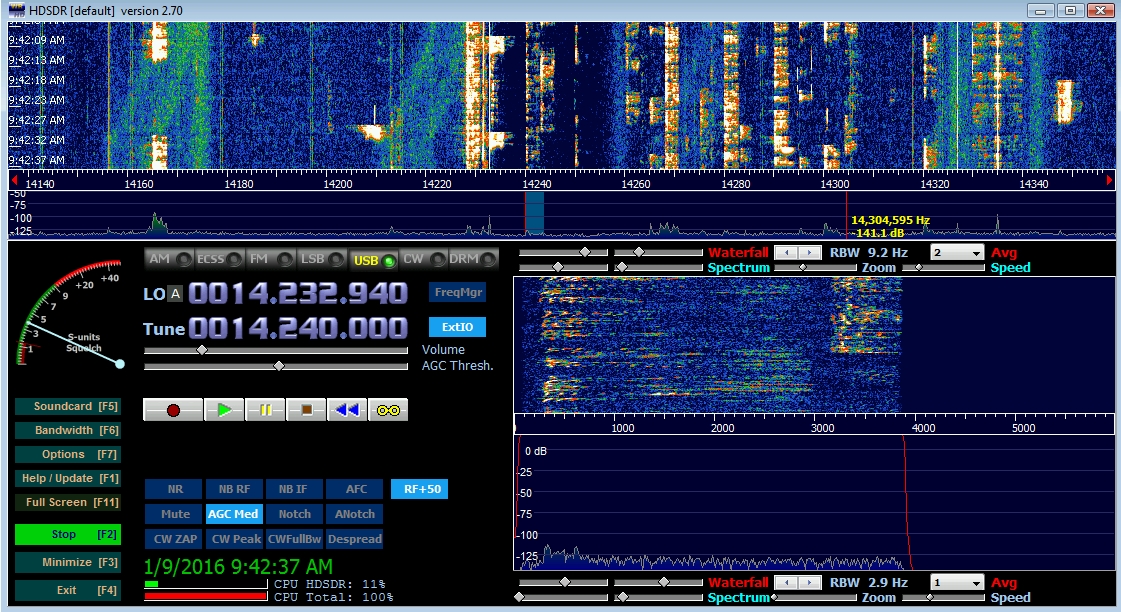The width and height of the screenshot is (1121, 612).
Task: Click the left arrow beside lower RBW
Action: click(x=787, y=582)
